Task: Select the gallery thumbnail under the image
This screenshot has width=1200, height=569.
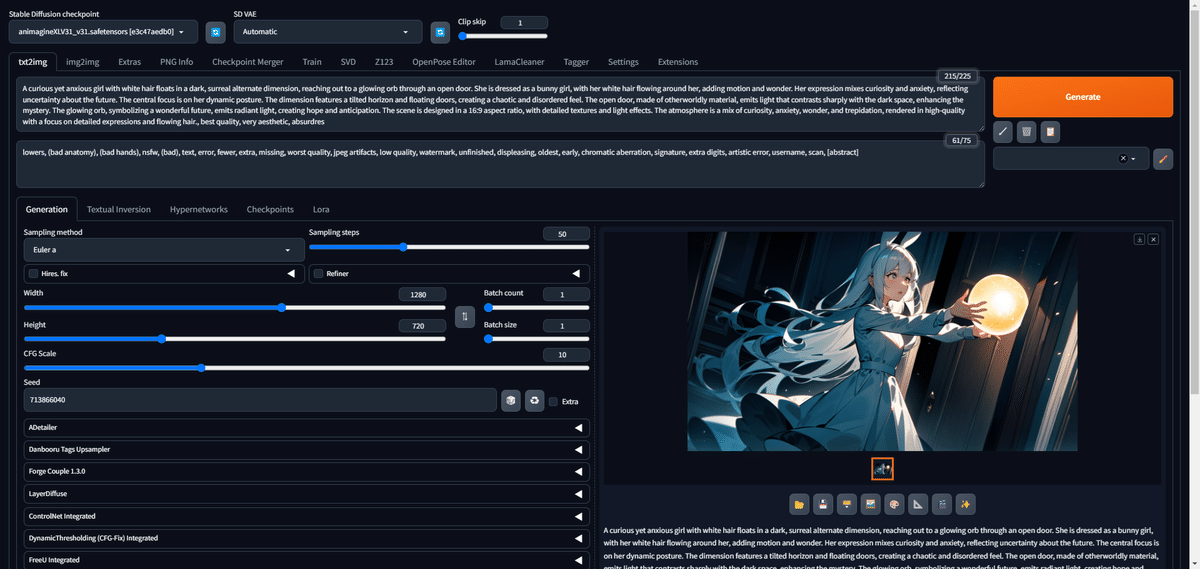Action: pyautogui.click(x=882, y=468)
